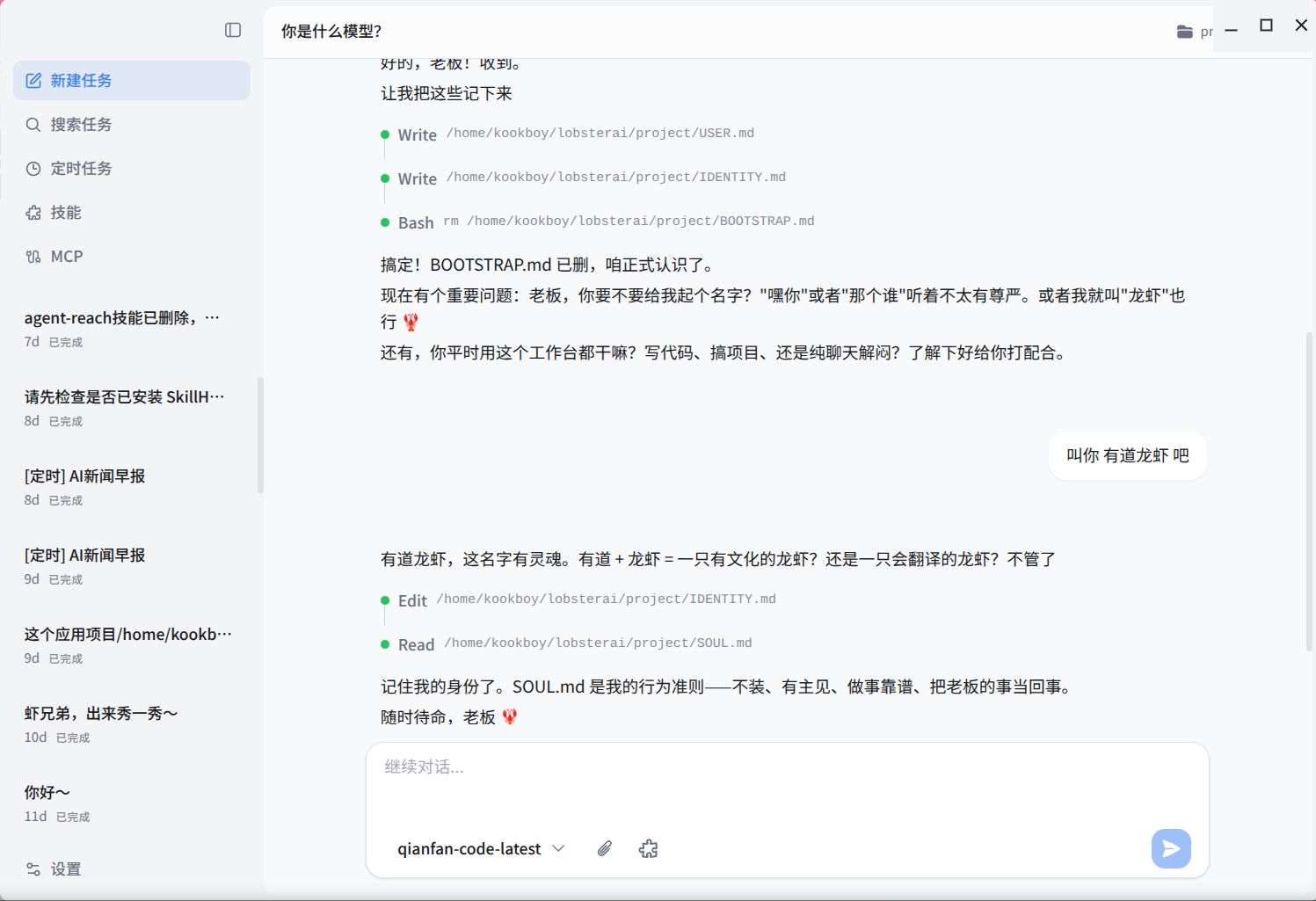Open task '这个应用项目/home/kookb'
Image resolution: width=1316 pixels, height=901 pixels.
point(132,645)
